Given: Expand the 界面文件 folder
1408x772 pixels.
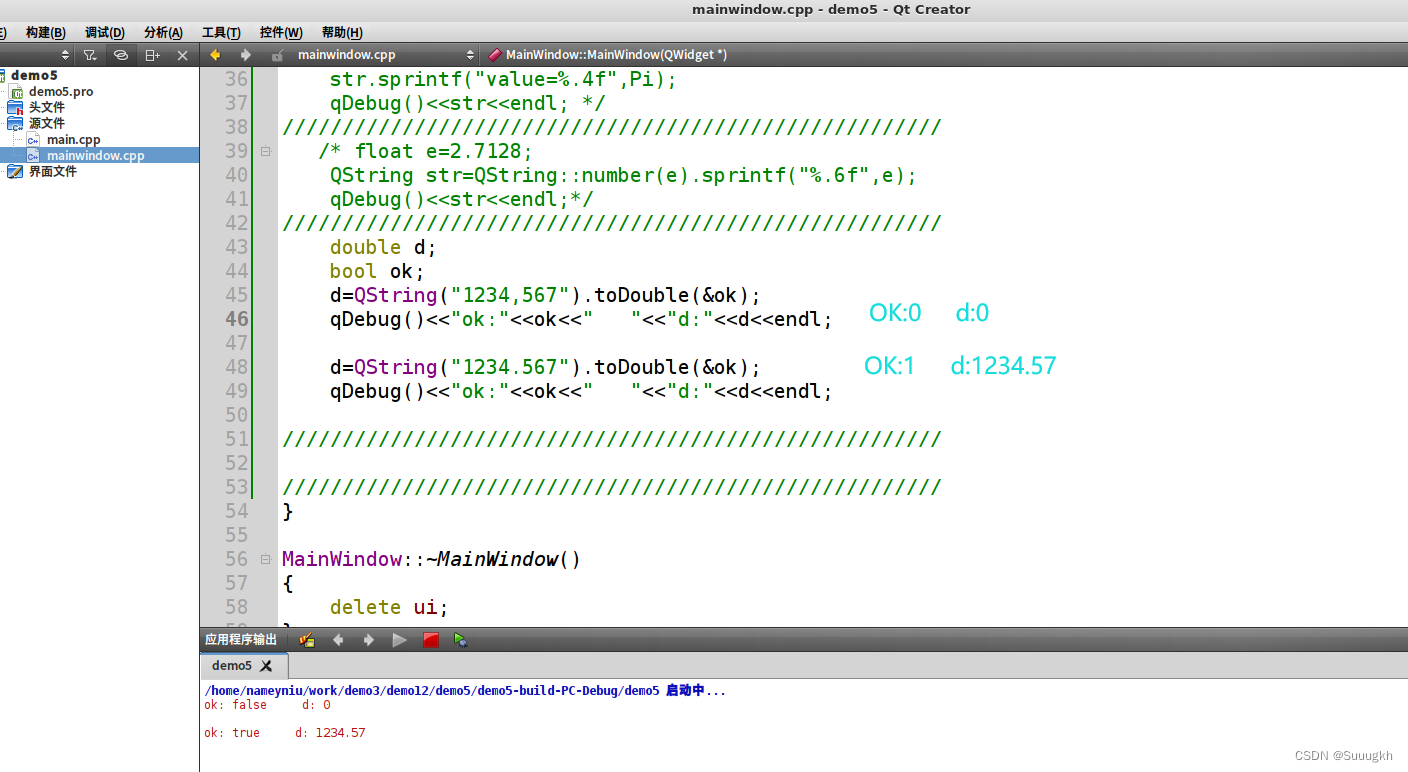Looking at the screenshot, I should [52, 172].
